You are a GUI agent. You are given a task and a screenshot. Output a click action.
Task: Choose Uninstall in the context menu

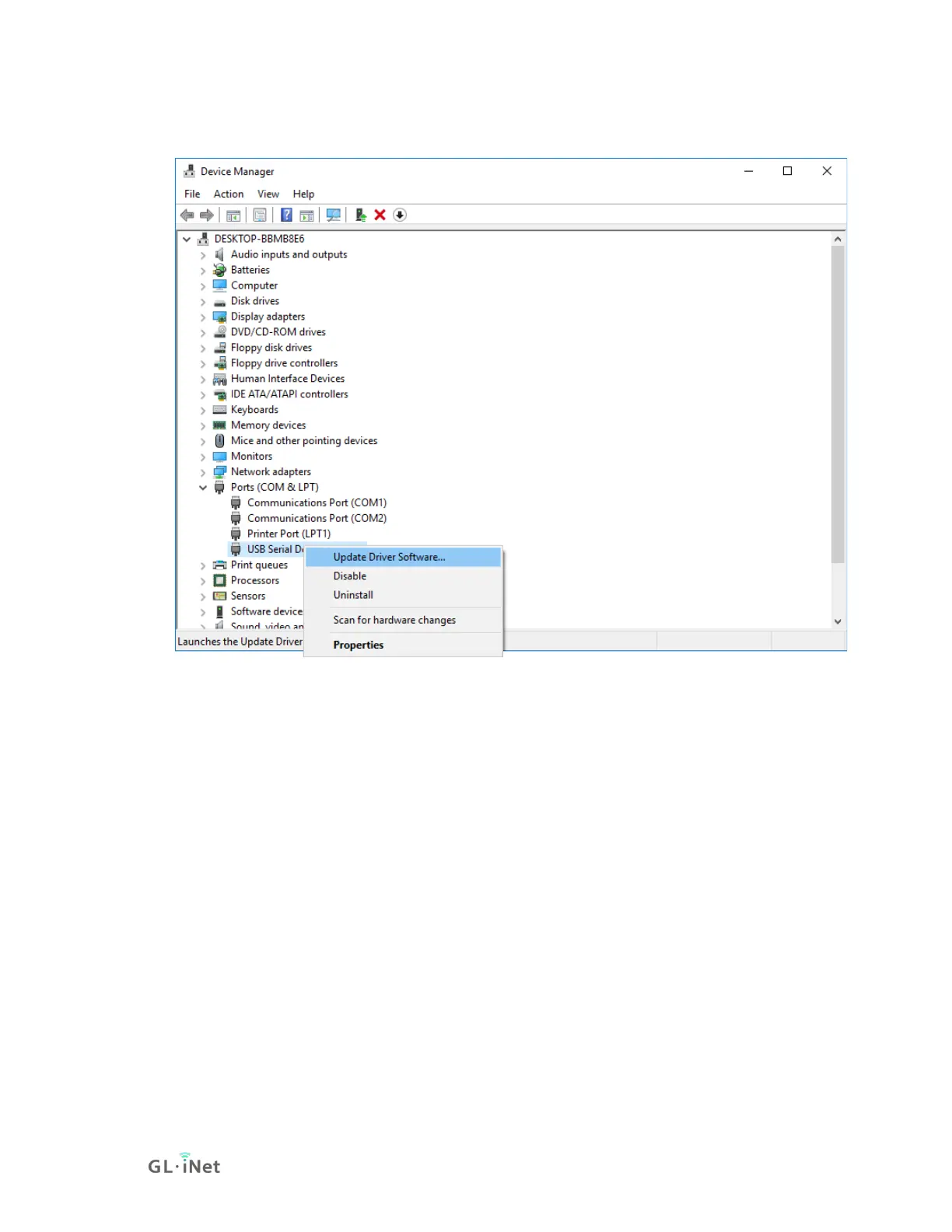(x=403, y=595)
